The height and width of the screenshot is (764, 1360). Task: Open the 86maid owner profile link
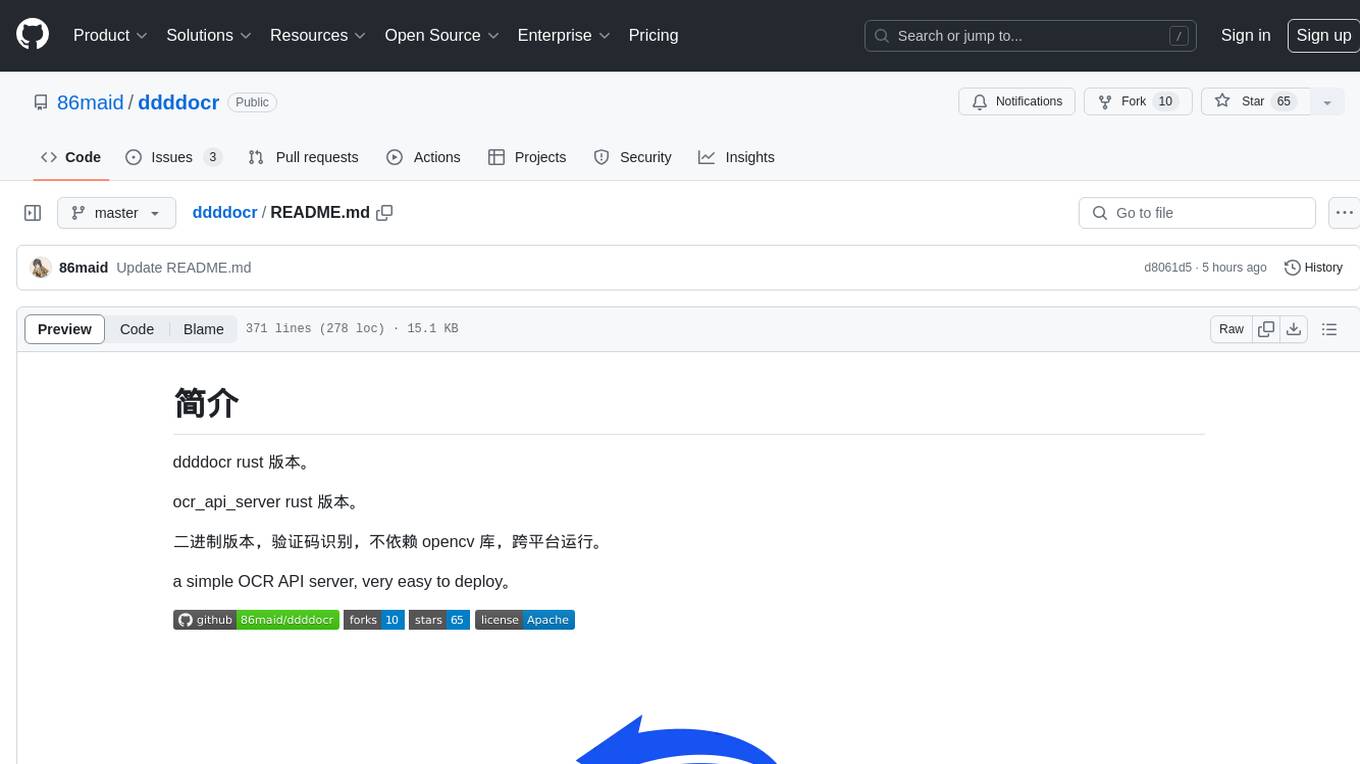[x=90, y=102]
